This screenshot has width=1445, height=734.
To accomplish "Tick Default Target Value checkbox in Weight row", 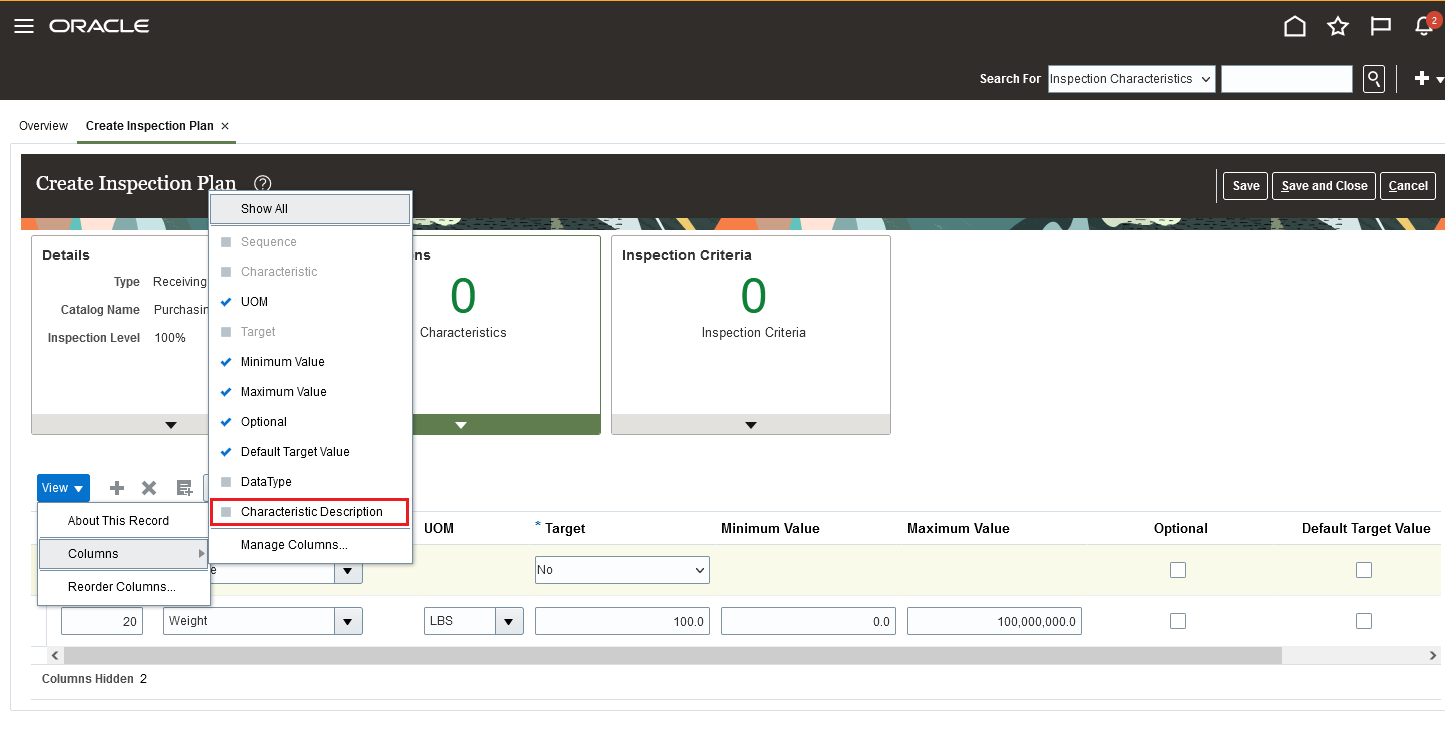I will click(x=1364, y=621).
